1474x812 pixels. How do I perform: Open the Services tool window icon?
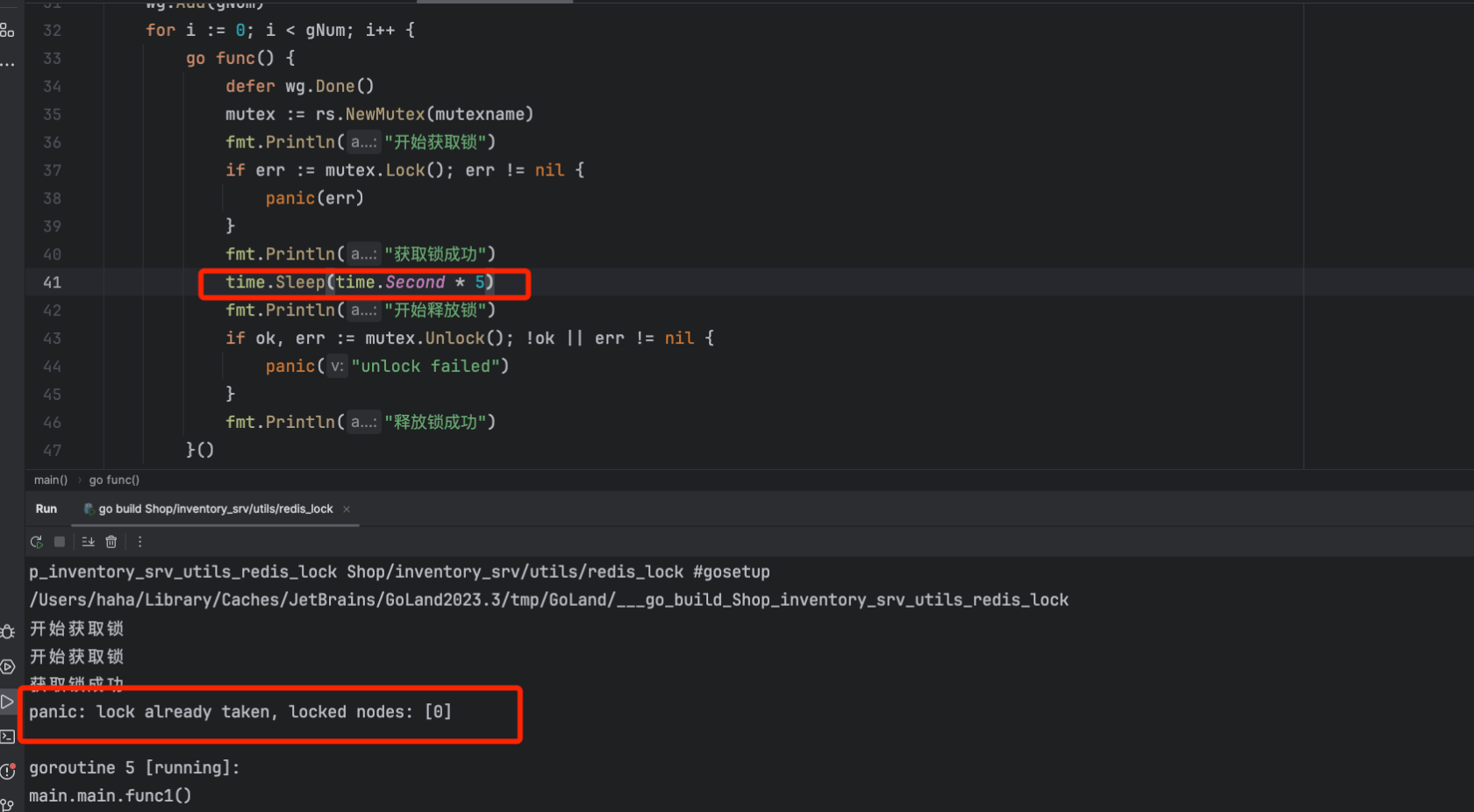coord(8,666)
